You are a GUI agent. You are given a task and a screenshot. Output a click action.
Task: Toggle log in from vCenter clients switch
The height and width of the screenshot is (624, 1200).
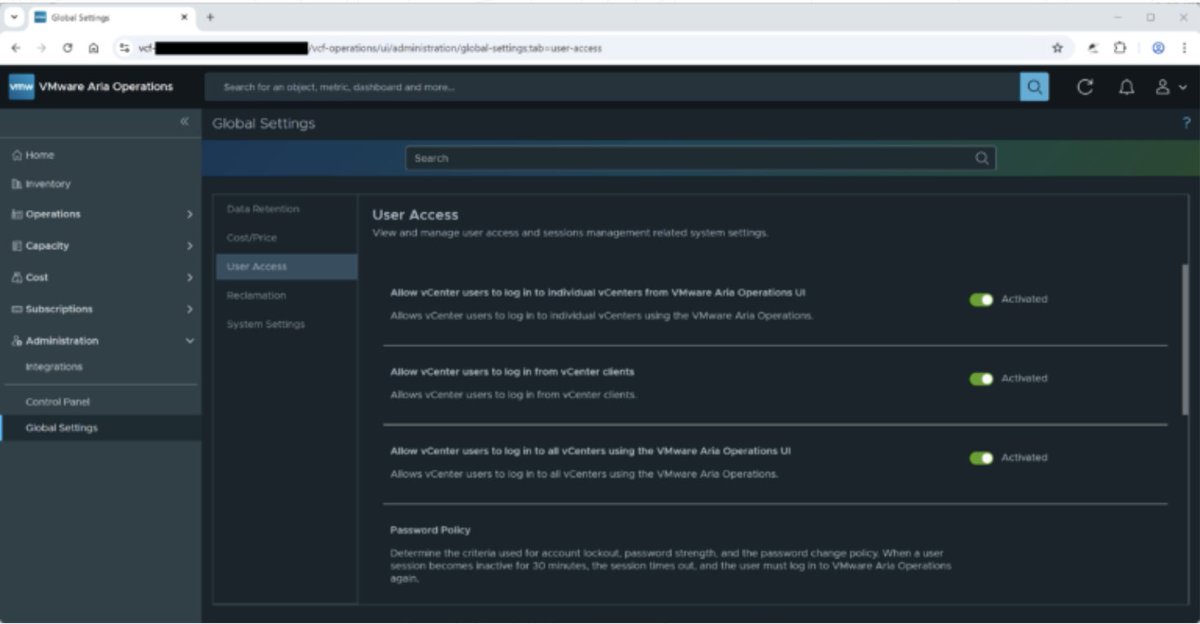pos(981,378)
